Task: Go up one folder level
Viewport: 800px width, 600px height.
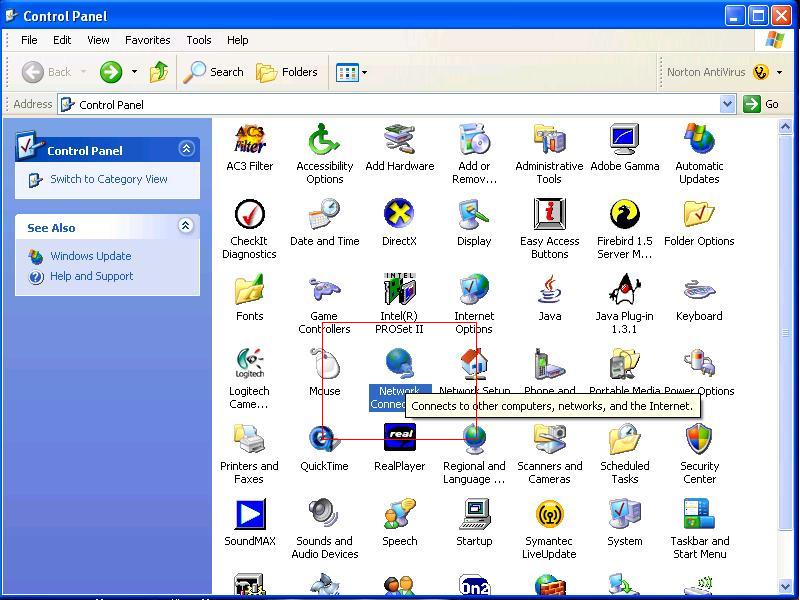Action: [x=159, y=72]
